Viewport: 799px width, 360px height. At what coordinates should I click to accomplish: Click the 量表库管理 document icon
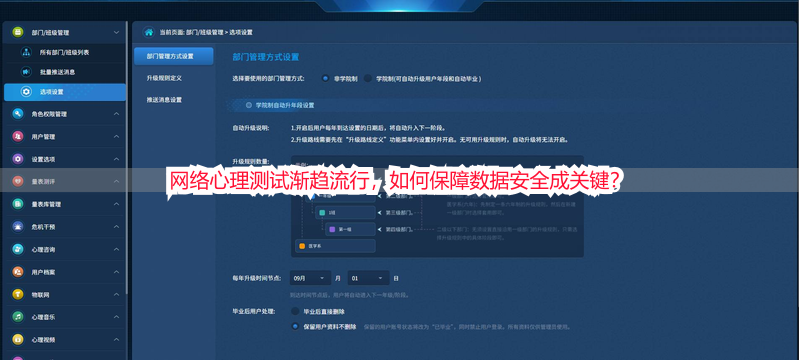point(18,204)
